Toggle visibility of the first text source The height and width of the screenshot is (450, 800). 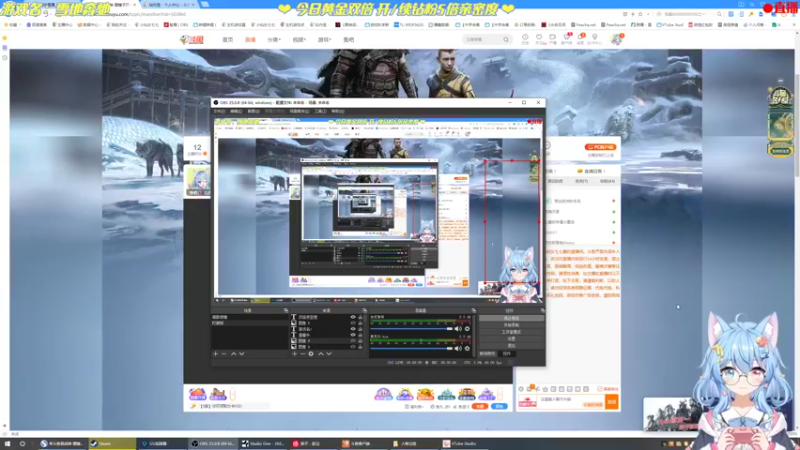point(353,317)
